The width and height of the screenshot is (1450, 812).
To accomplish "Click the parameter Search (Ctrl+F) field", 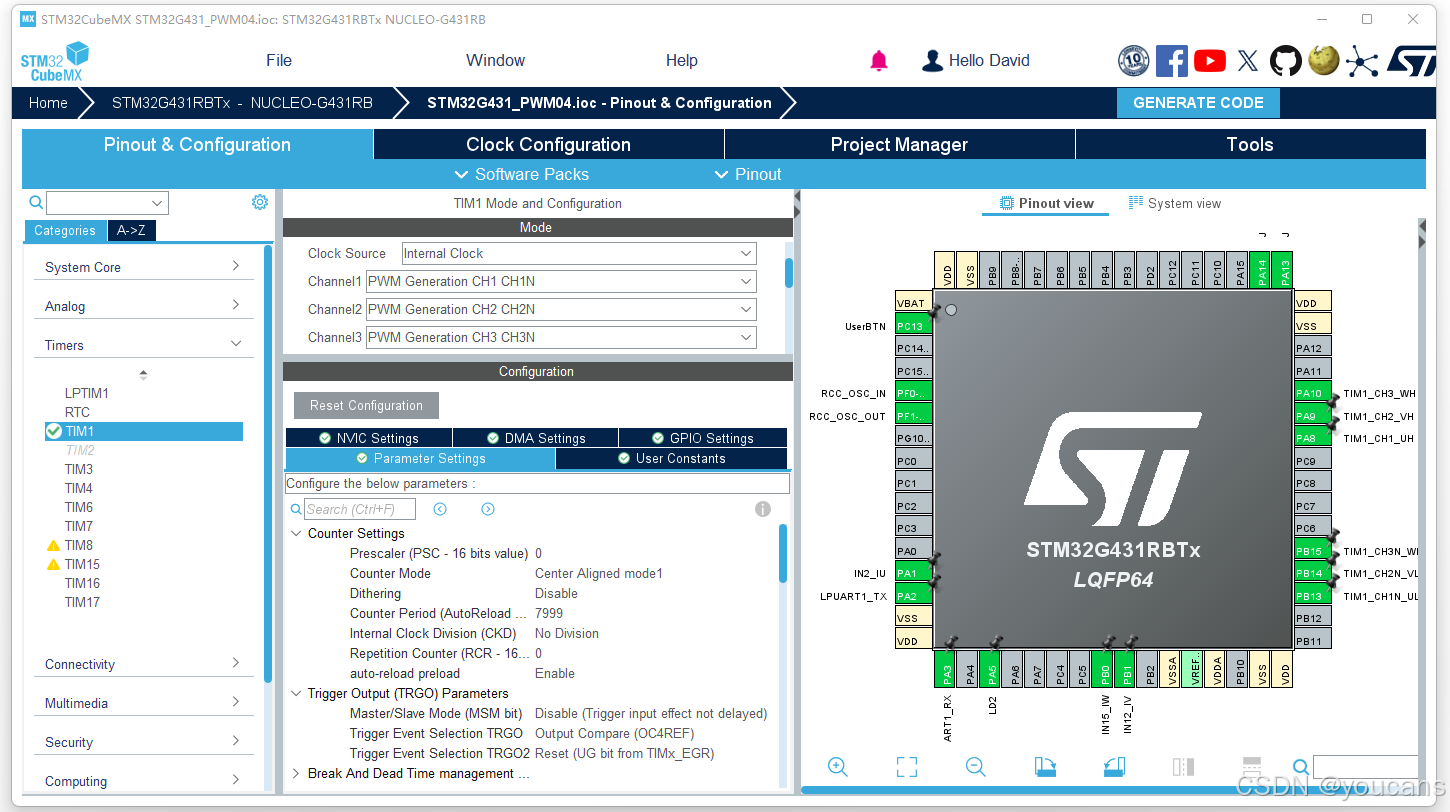I will click(x=360, y=510).
